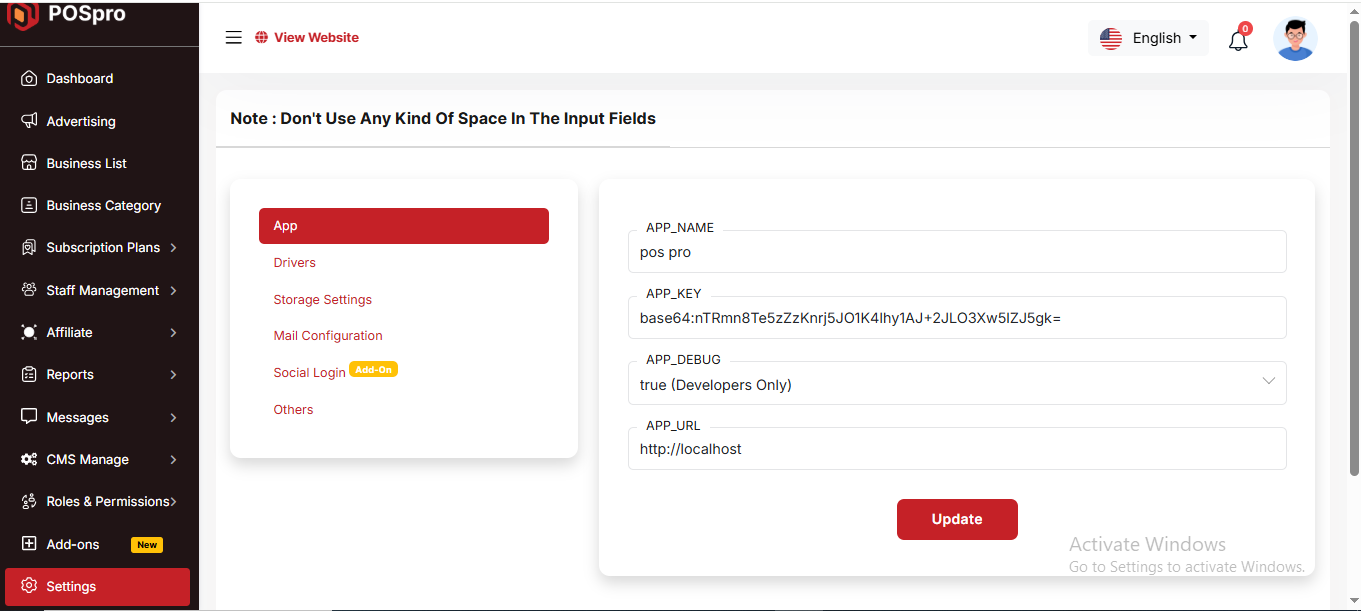Click the Settings gear icon in sidebar
The image size is (1361, 611).
pyautogui.click(x=29, y=586)
